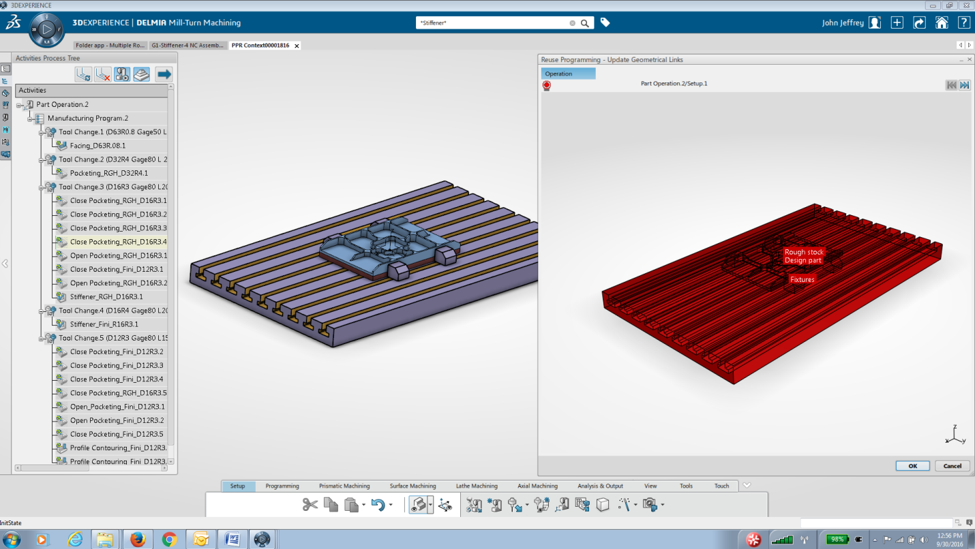The height and width of the screenshot is (549, 975).
Task: Click the Add plus icon in top bar
Action: pyautogui.click(x=897, y=22)
